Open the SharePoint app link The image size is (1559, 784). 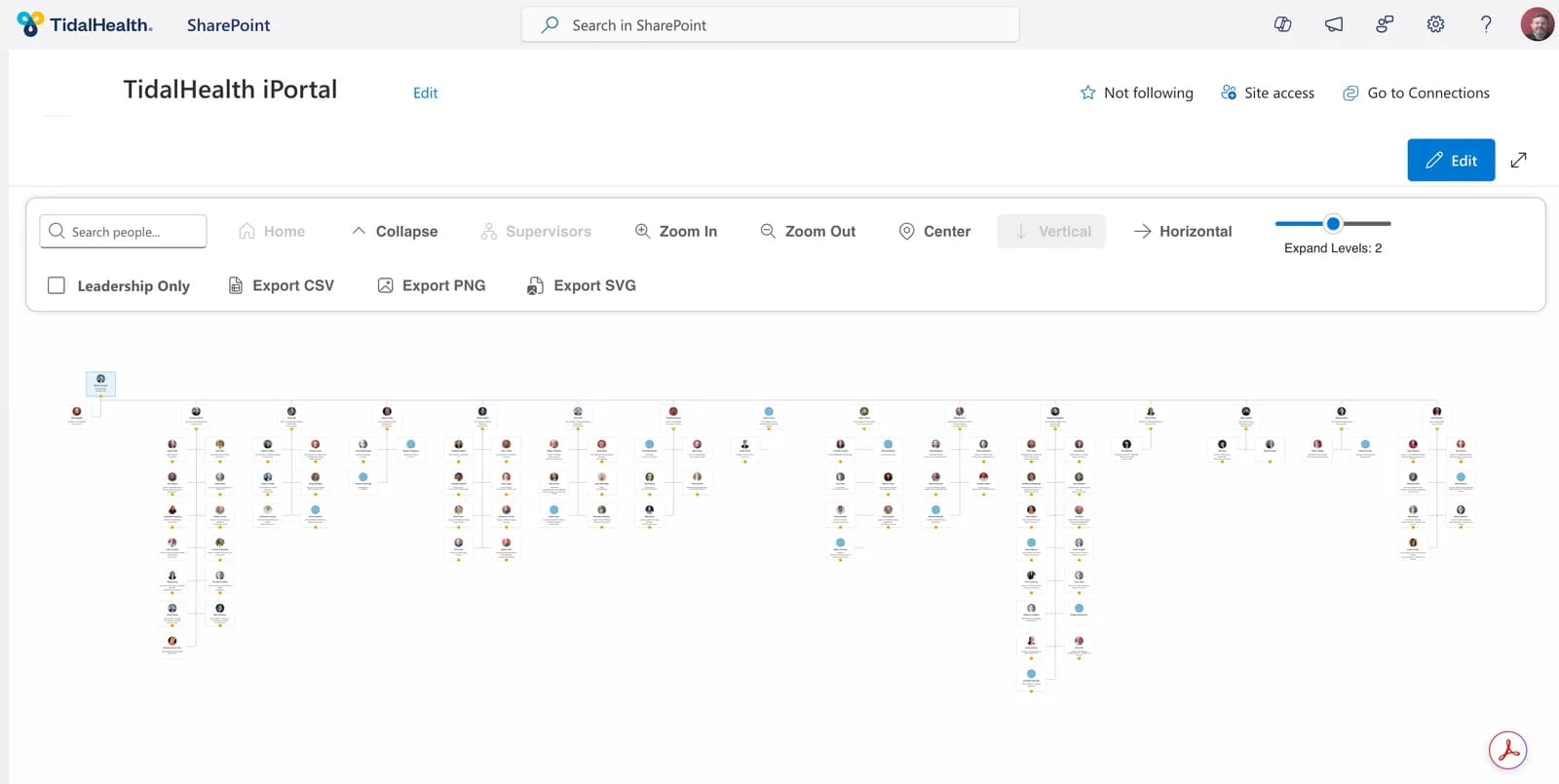tap(228, 25)
